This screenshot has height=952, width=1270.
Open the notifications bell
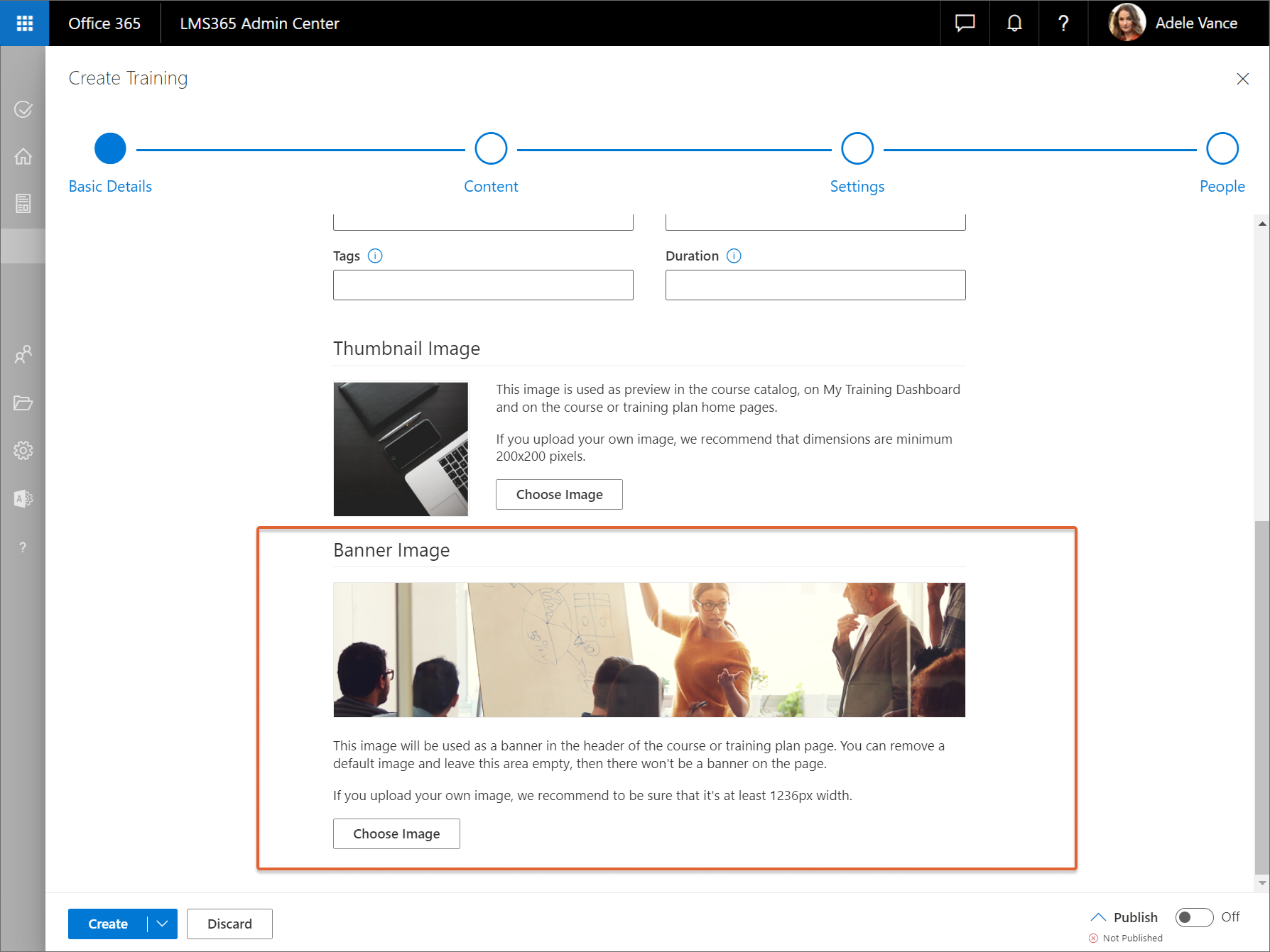(1014, 23)
